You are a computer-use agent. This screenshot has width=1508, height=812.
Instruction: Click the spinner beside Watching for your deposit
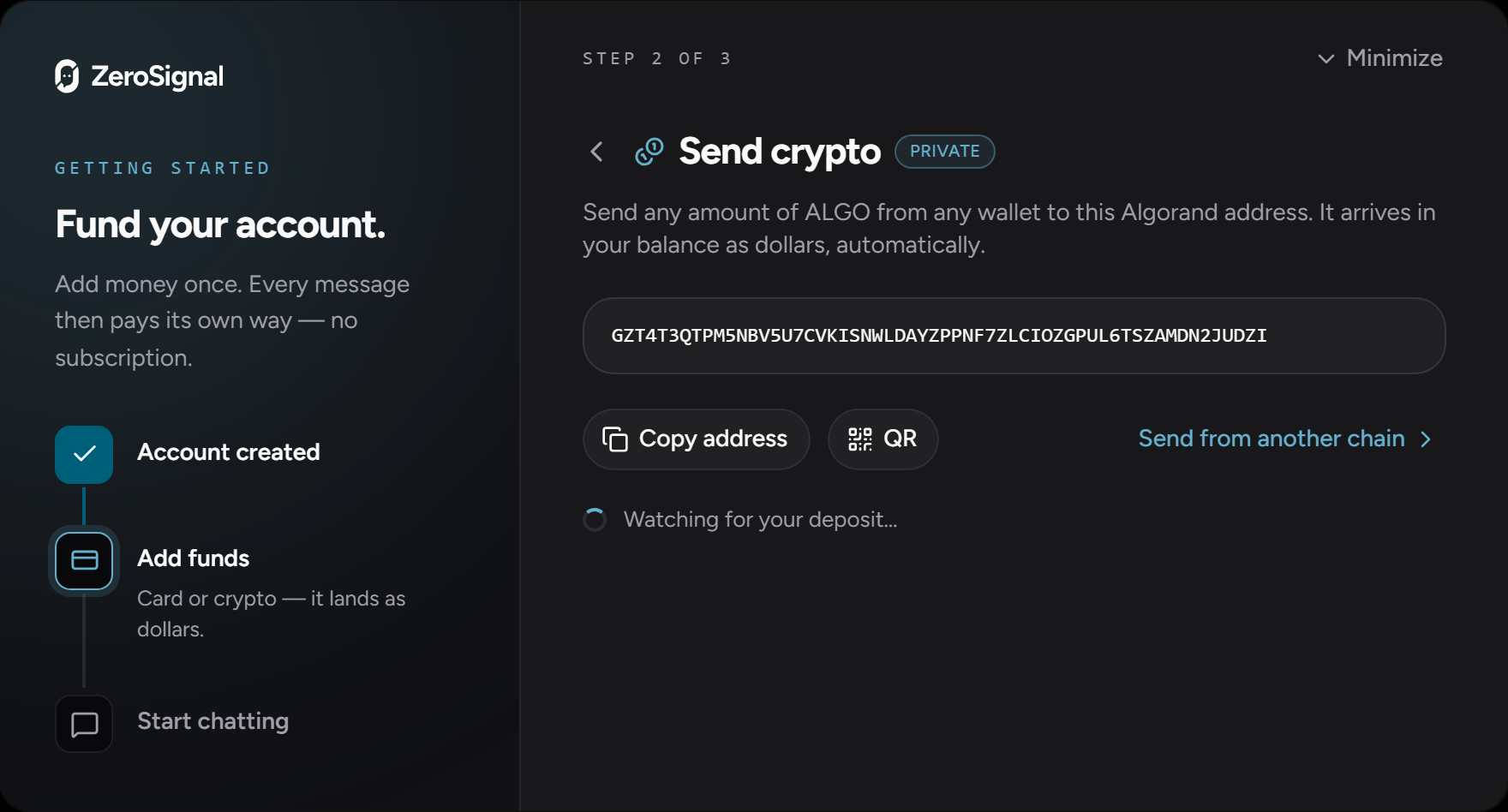pyautogui.click(x=595, y=520)
